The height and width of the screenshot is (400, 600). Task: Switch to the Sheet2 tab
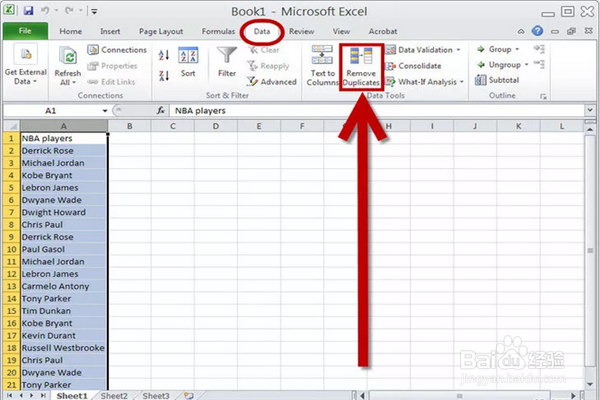pyautogui.click(x=114, y=395)
